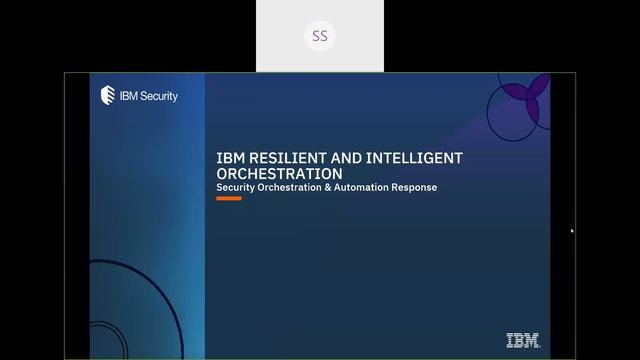This screenshot has width=640, height=360.
Task: Click "Security Orchestration & Automation Response" subtitle
Action: [327, 187]
